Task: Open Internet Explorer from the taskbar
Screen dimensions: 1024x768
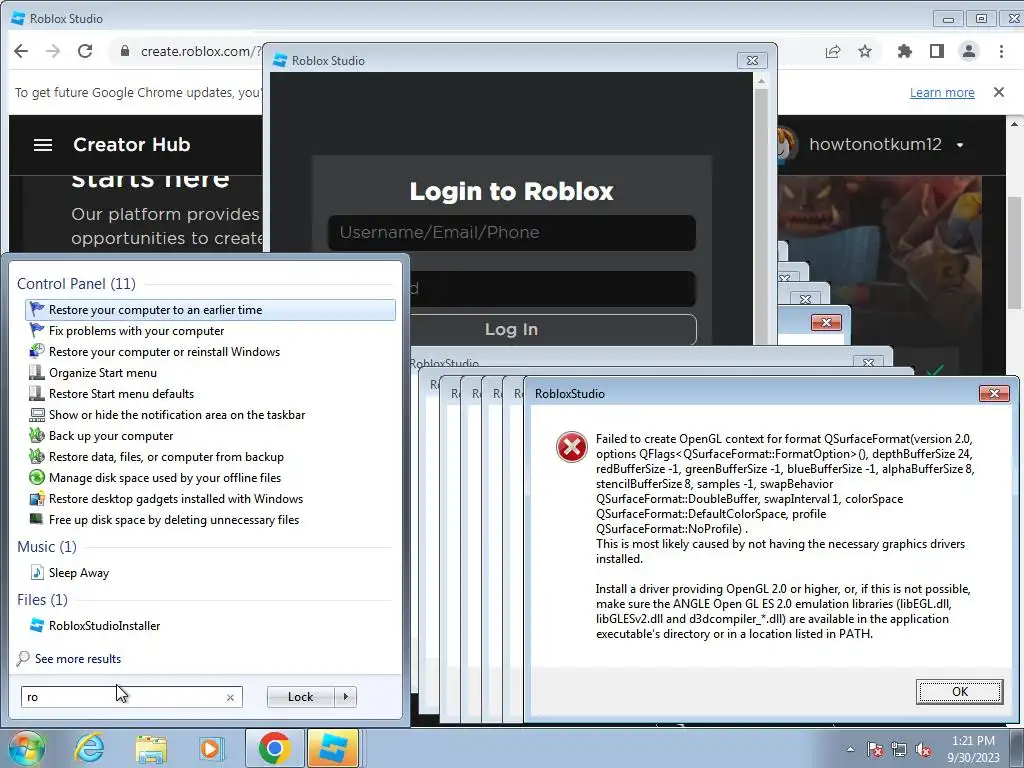Action: [x=89, y=748]
